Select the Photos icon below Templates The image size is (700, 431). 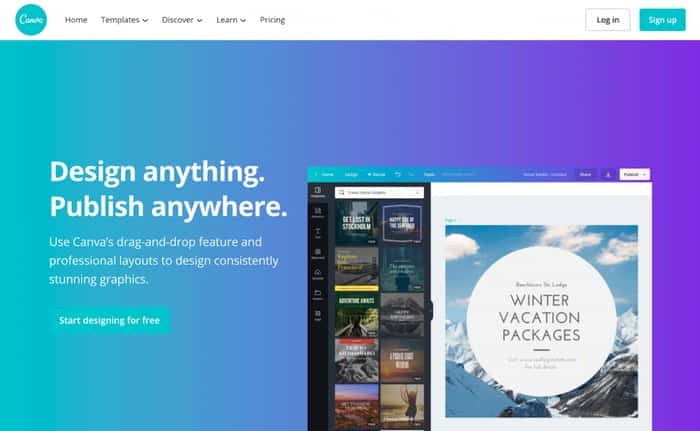point(318,212)
